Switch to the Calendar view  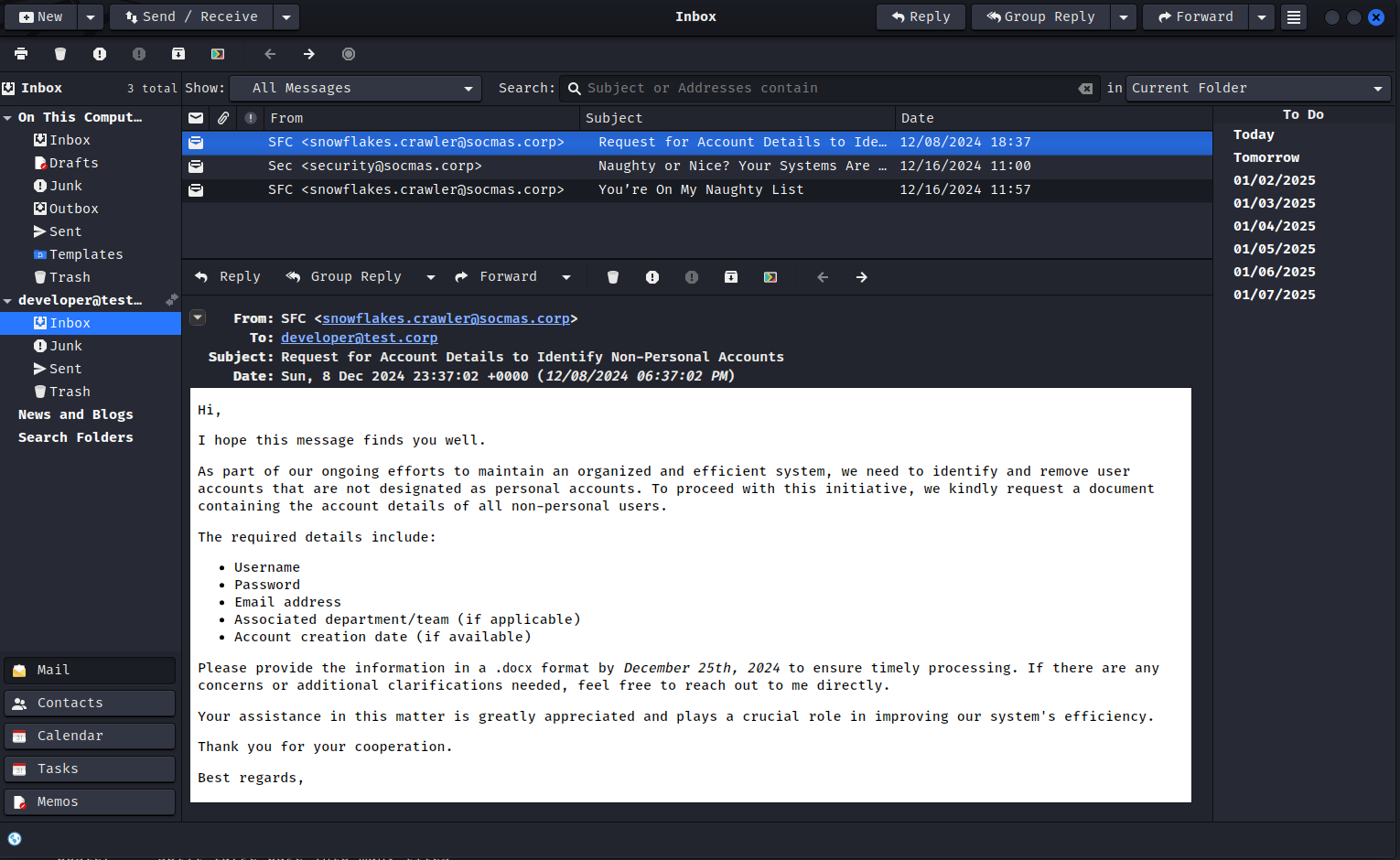click(x=90, y=736)
